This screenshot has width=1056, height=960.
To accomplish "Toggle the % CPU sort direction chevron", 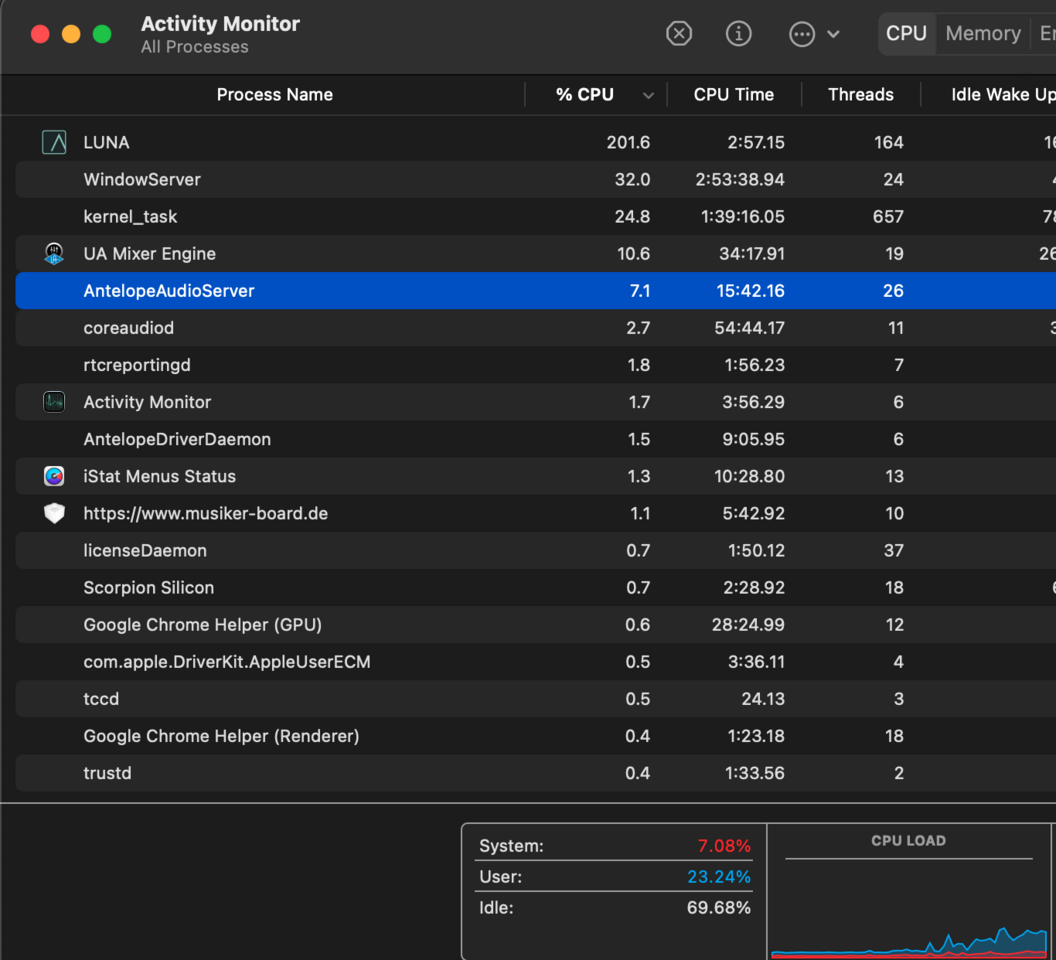I will click(x=648, y=95).
